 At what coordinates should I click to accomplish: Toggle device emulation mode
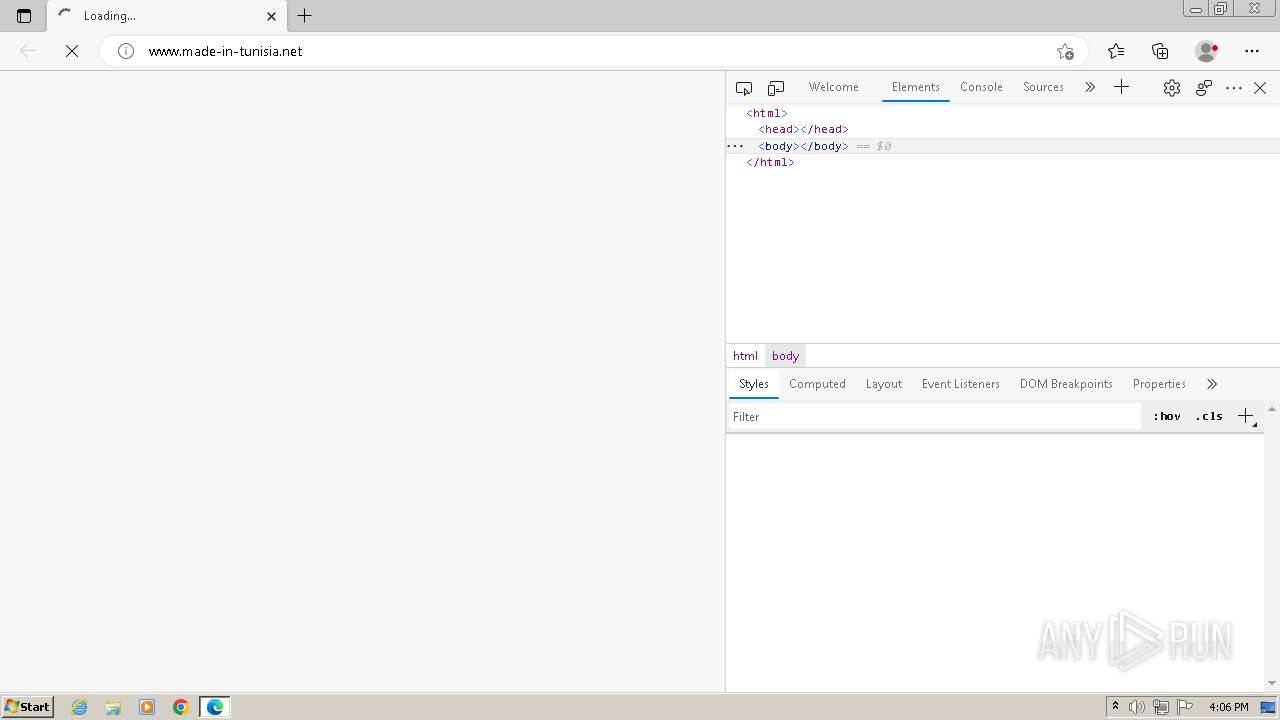point(776,88)
